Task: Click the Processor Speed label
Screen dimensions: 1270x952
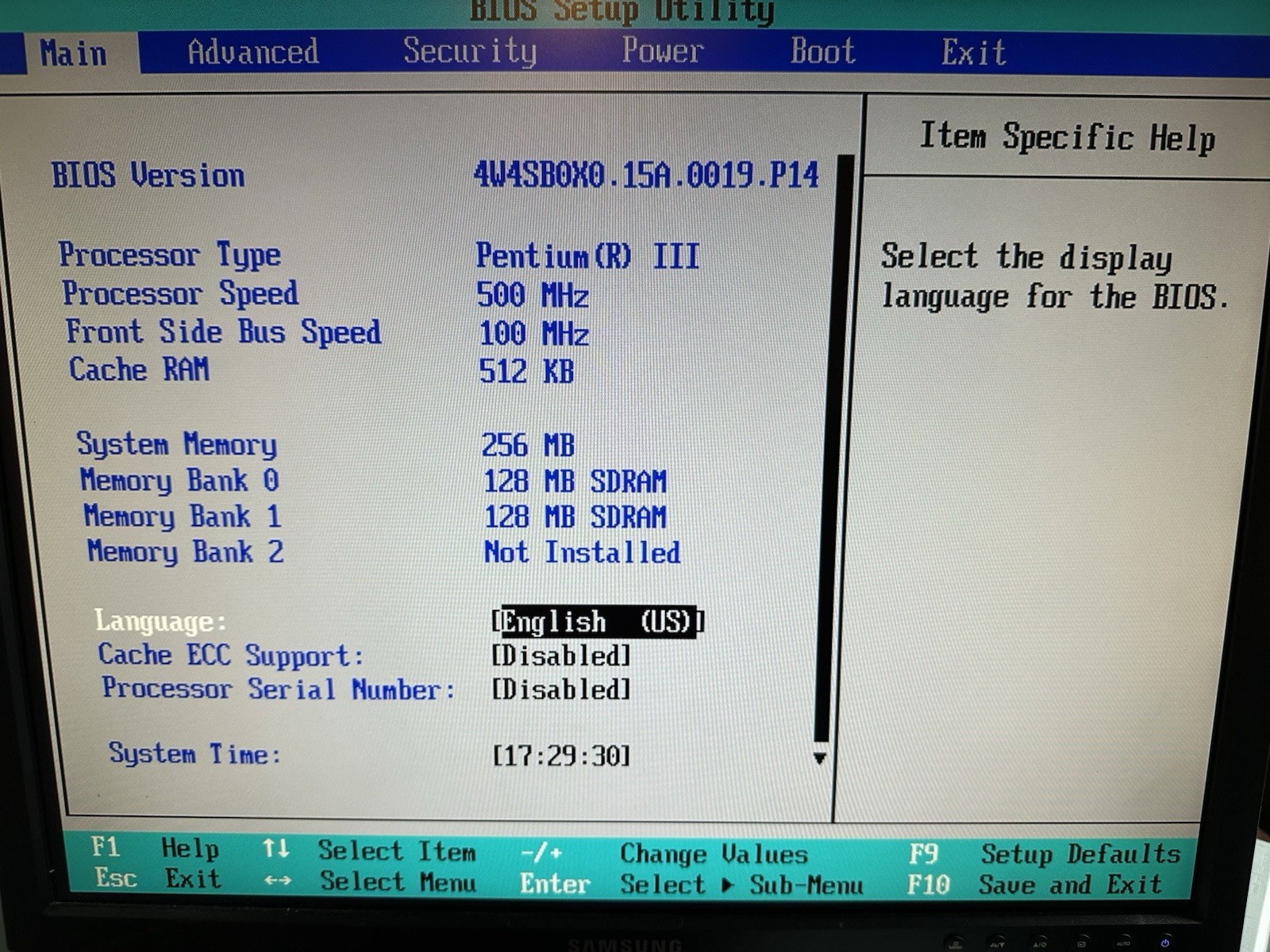Action: pos(181,294)
